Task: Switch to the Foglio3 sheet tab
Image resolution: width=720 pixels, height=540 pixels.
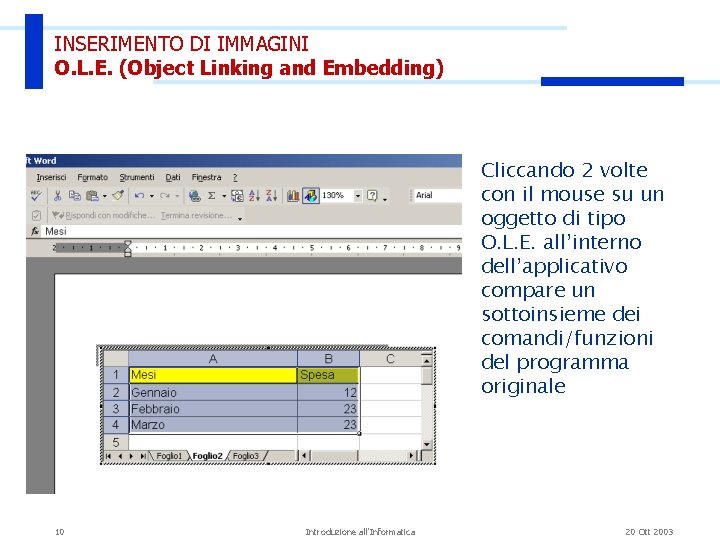Action: 246,456
